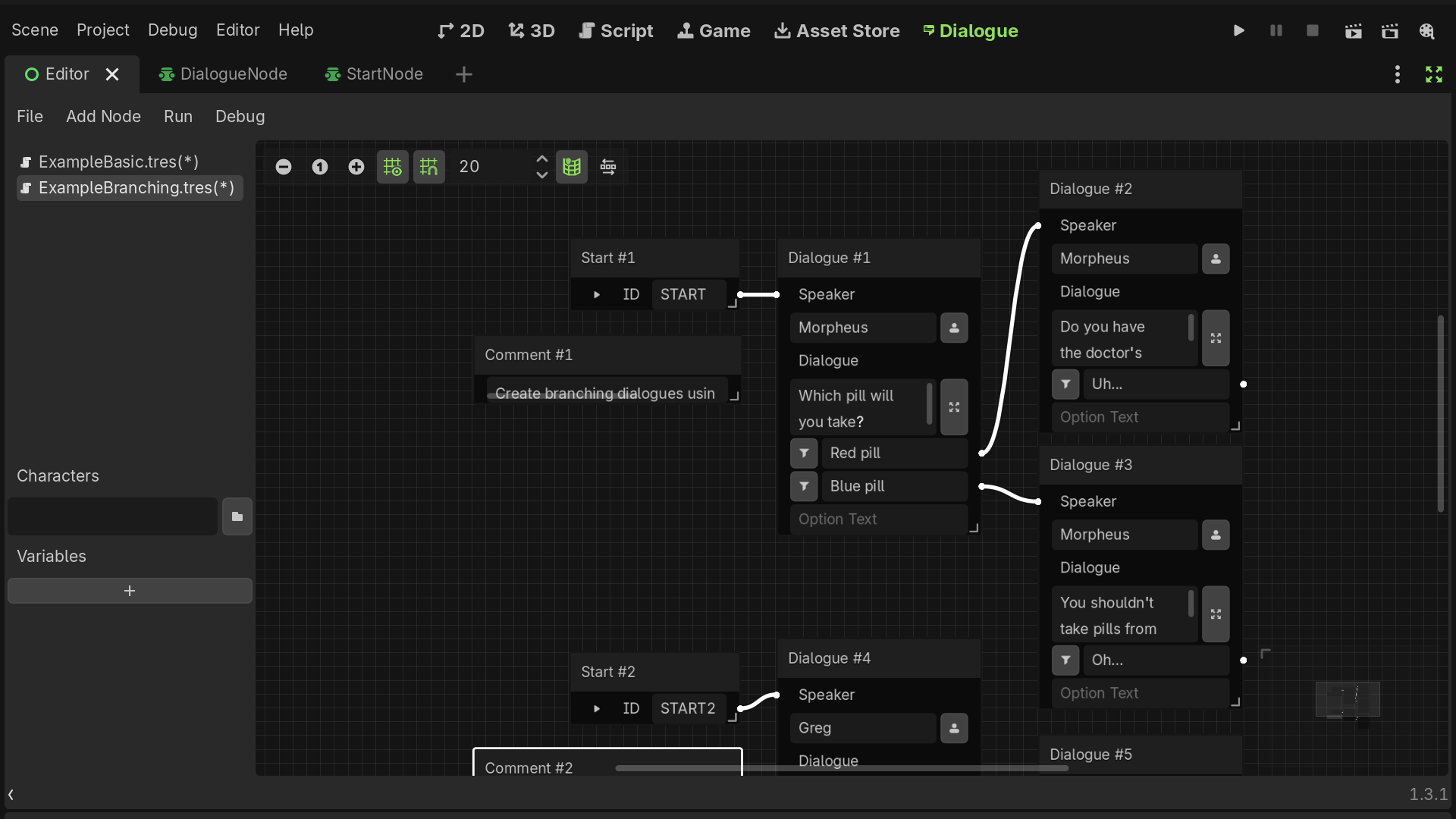Pause the running project
Viewport: 1456px width, 819px height.
1276,31
